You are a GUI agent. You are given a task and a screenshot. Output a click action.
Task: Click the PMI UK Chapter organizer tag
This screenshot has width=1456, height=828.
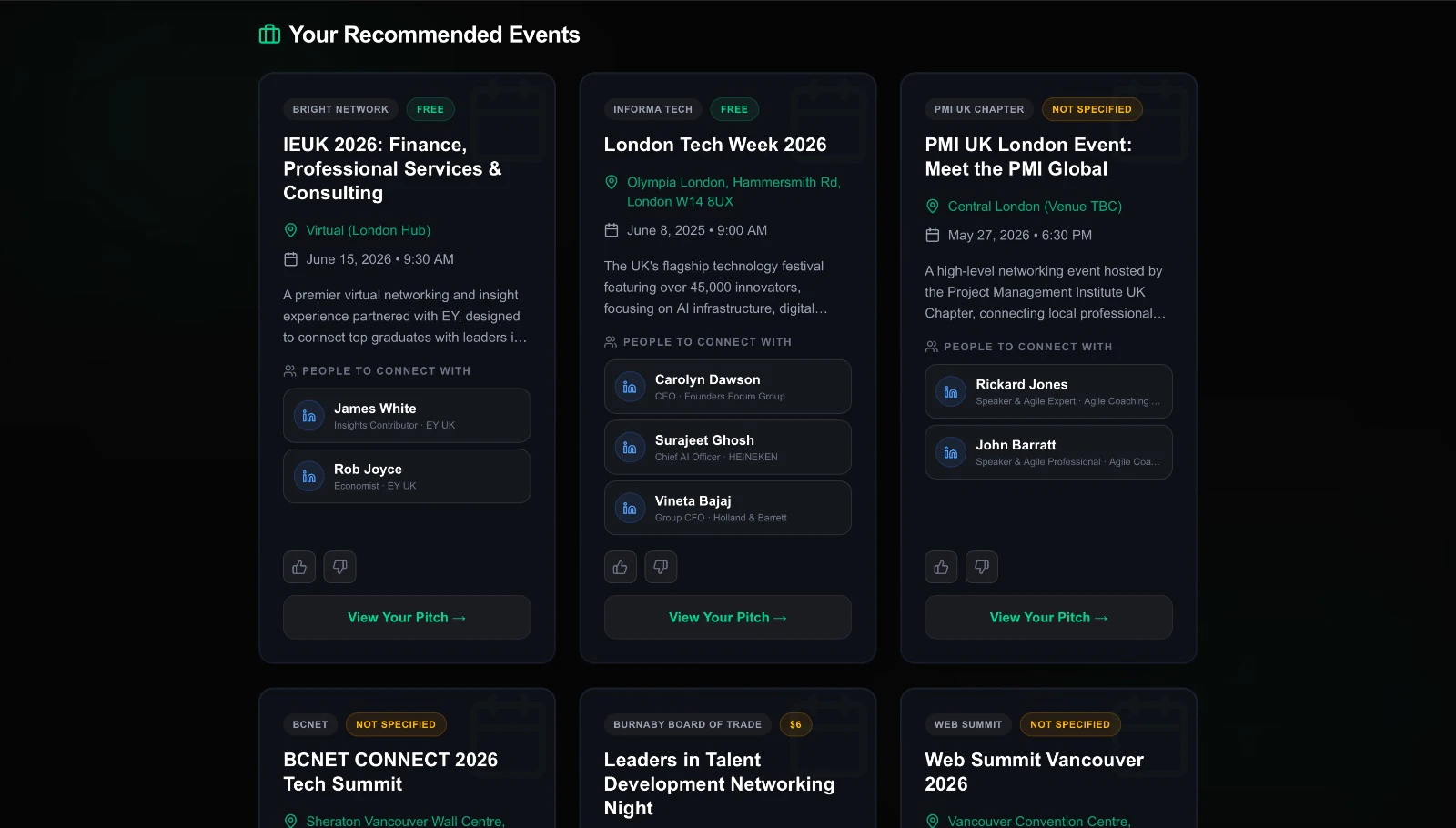click(979, 109)
